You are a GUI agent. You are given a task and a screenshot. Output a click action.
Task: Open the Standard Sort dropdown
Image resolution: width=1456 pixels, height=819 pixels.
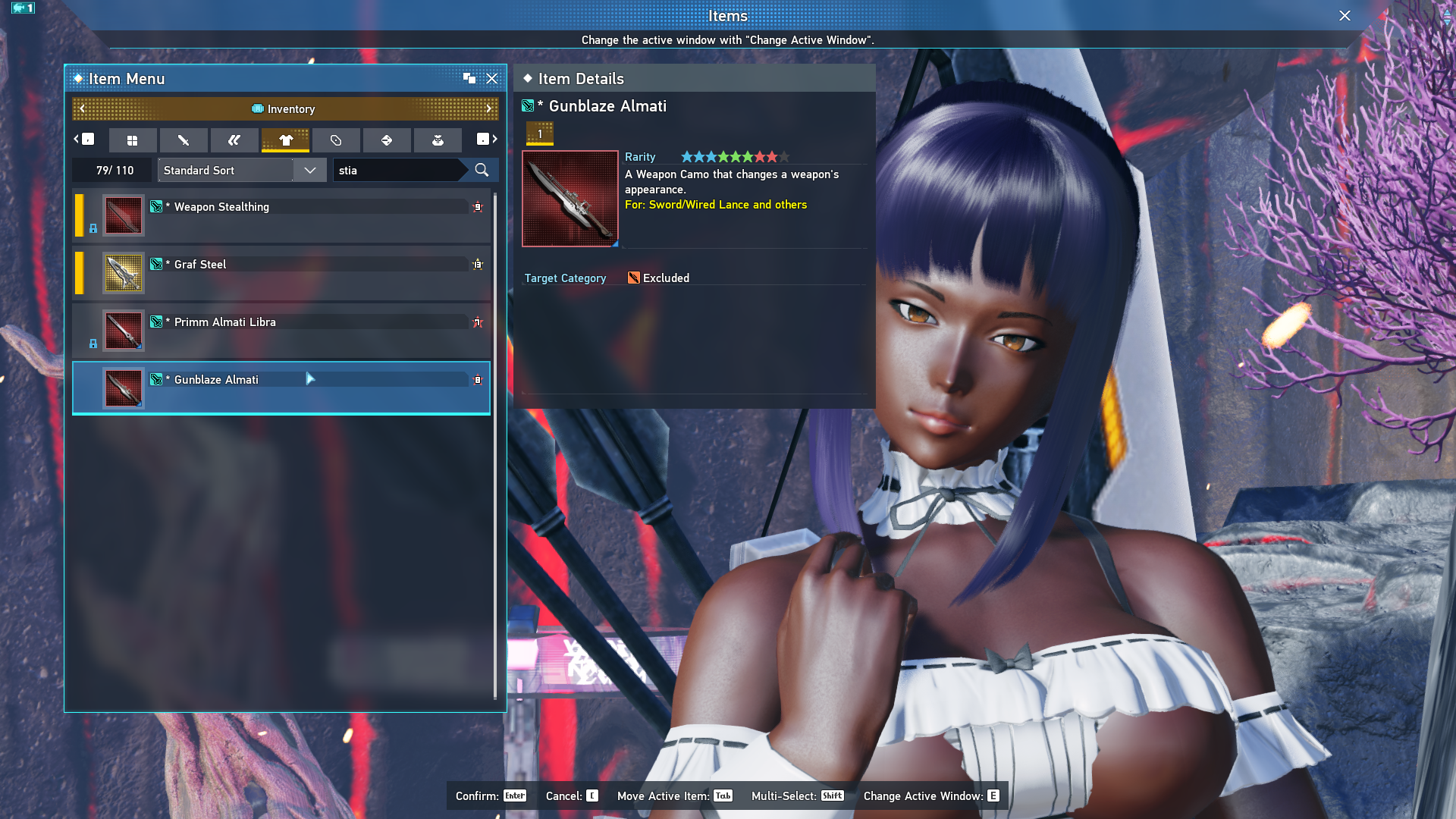tap(242, 170)
